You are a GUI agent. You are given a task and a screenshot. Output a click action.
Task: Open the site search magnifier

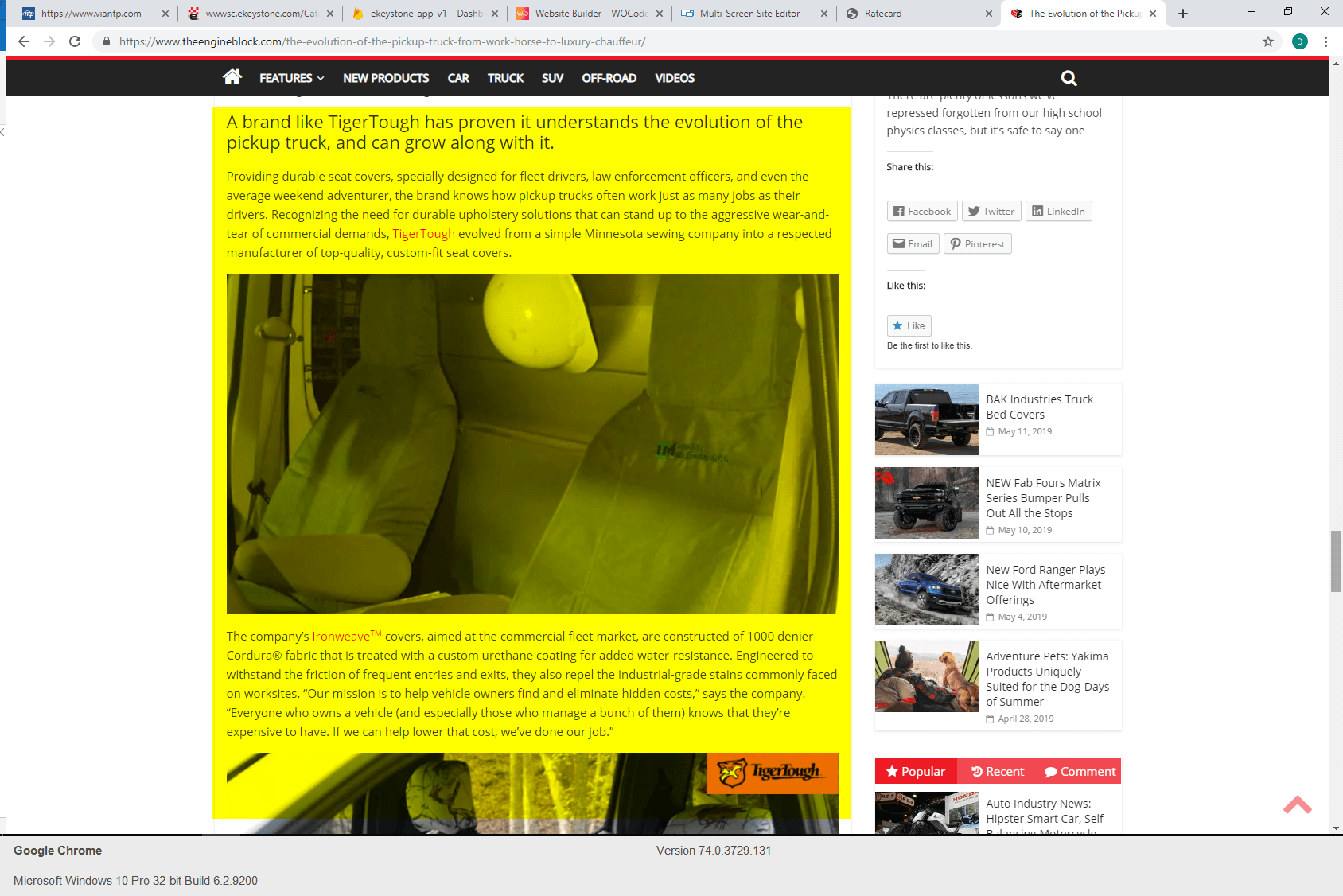click(1069, 78)
